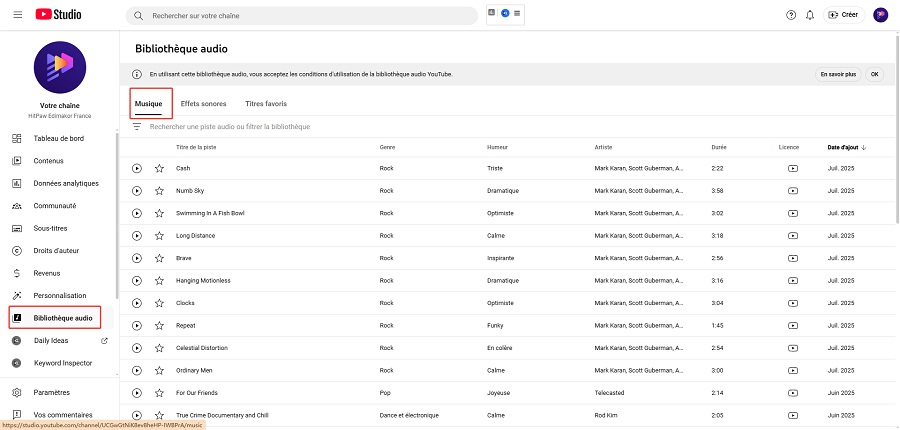The image size is (900, 430).
Task: Star the track Repeat
Action: click(160, 326)
